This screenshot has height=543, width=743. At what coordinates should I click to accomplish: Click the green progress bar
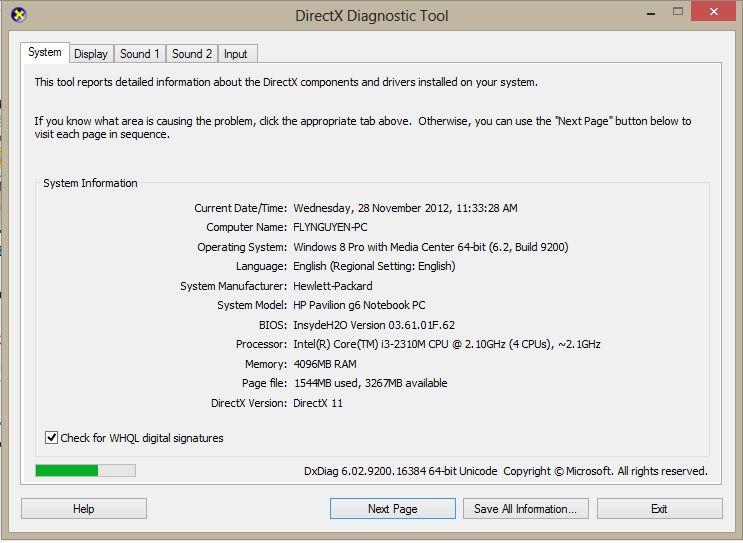point(85,470)
